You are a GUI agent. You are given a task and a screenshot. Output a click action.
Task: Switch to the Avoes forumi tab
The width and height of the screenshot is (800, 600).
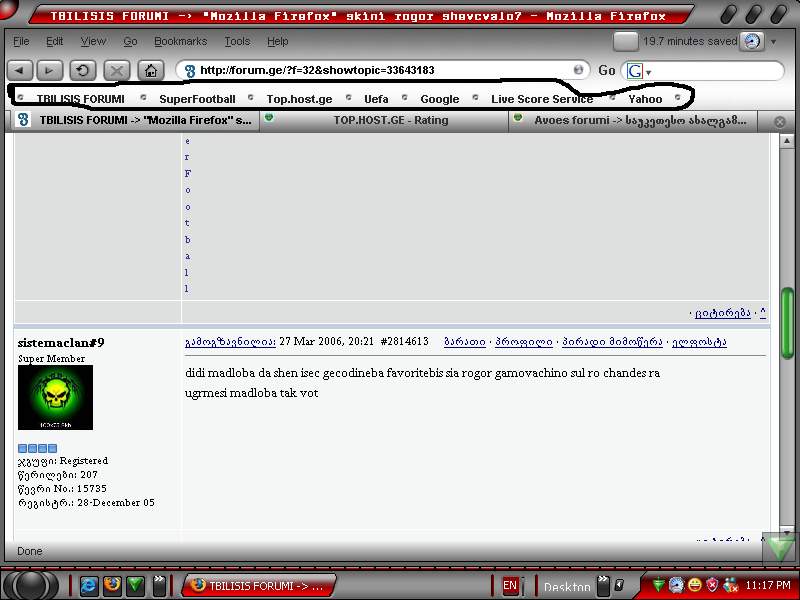click(633, 120)
